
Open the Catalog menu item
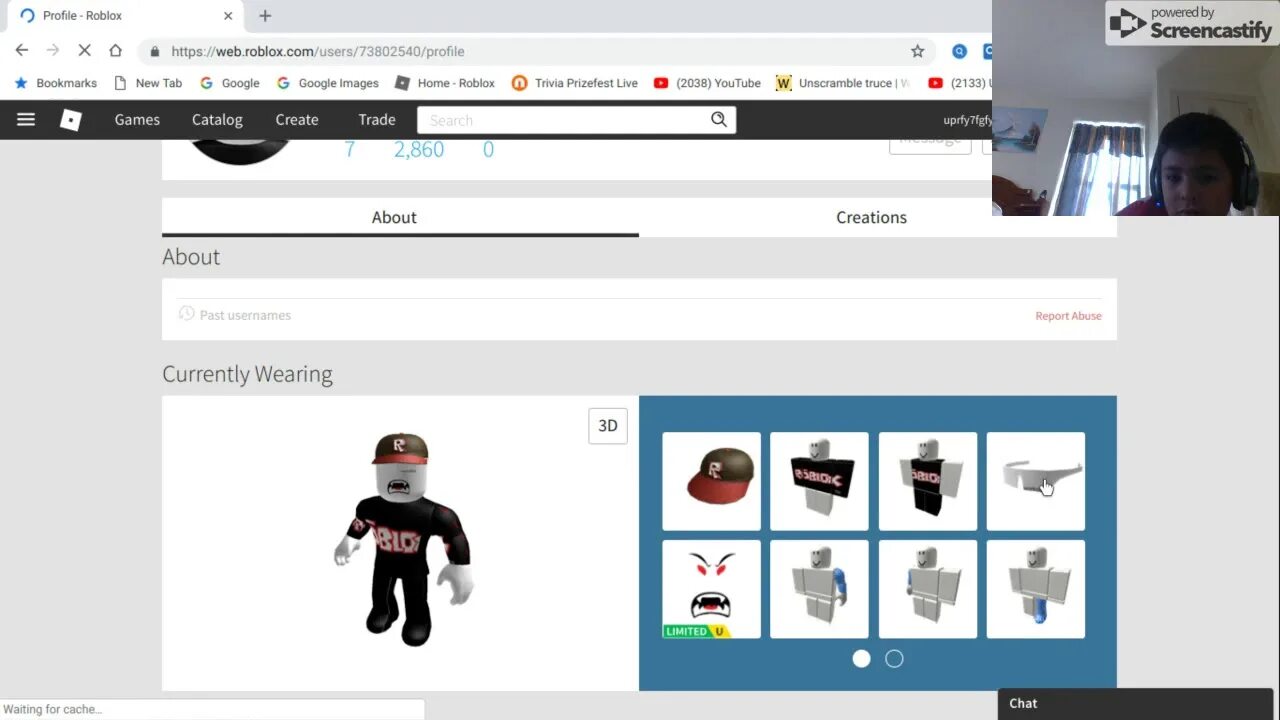pyautogui.click(x=217, y=119)
